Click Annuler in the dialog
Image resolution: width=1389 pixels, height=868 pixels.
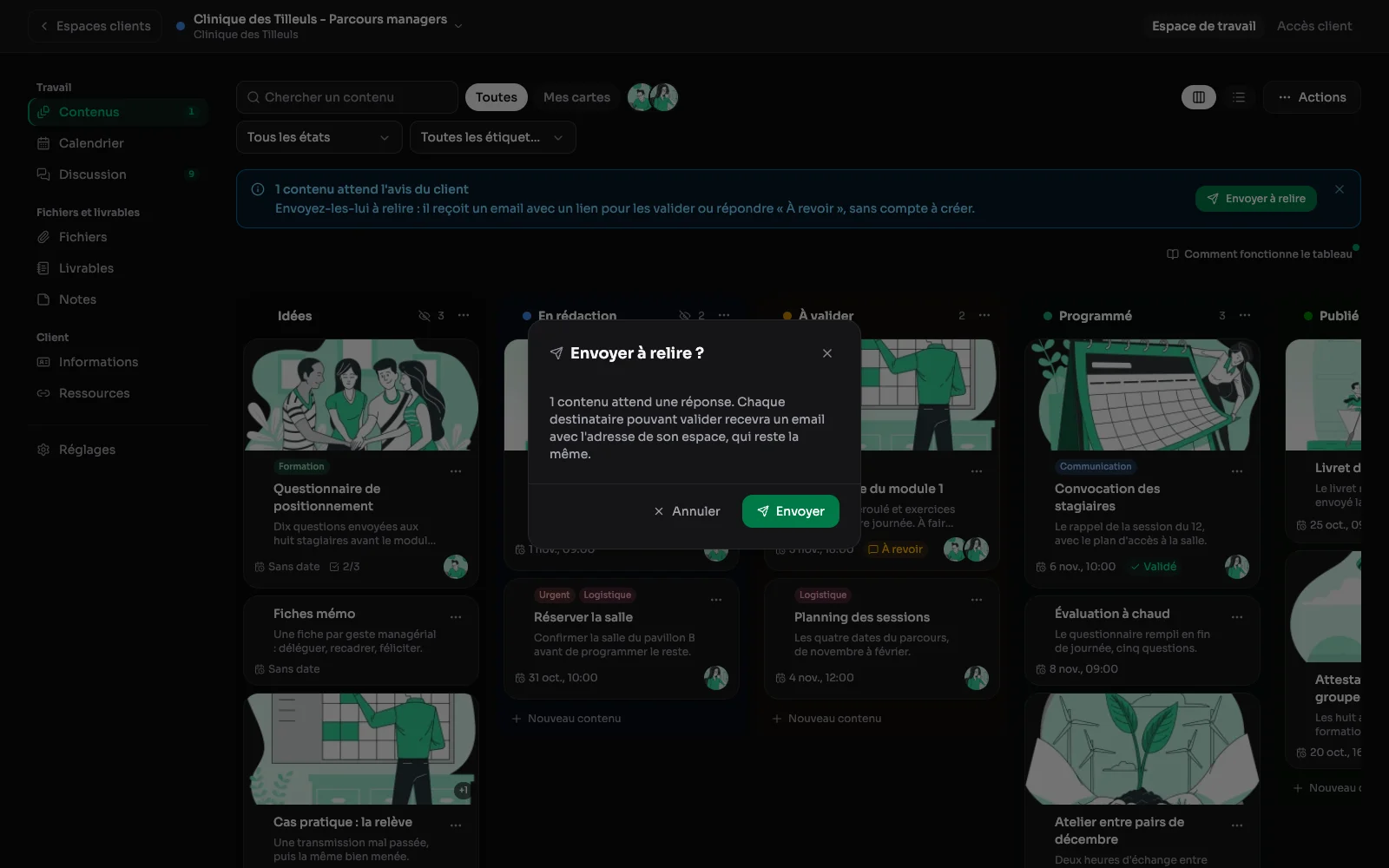pyautogui.click(x=687, y=511)
